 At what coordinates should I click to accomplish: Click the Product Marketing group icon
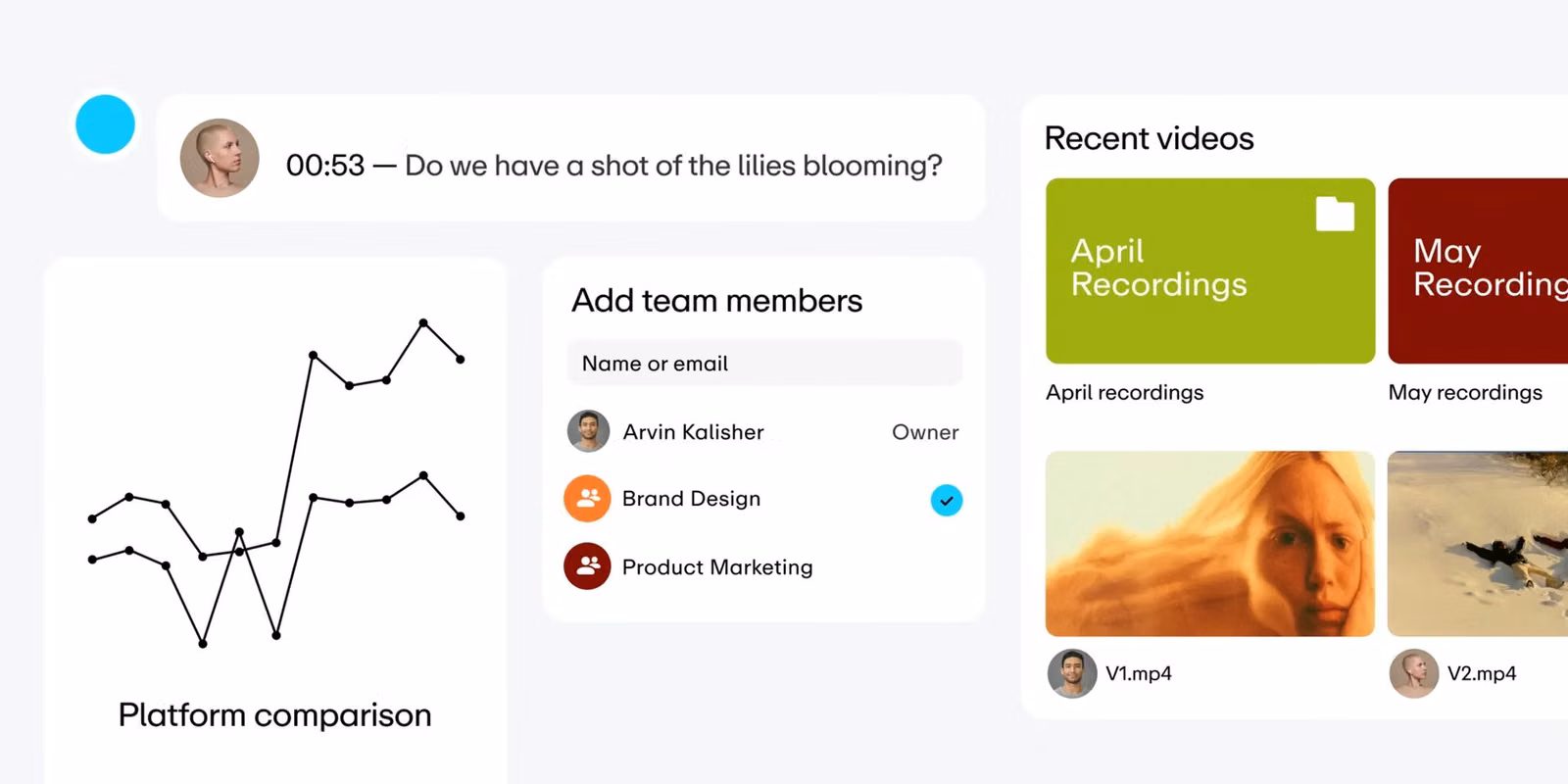[x=587, y=566]
